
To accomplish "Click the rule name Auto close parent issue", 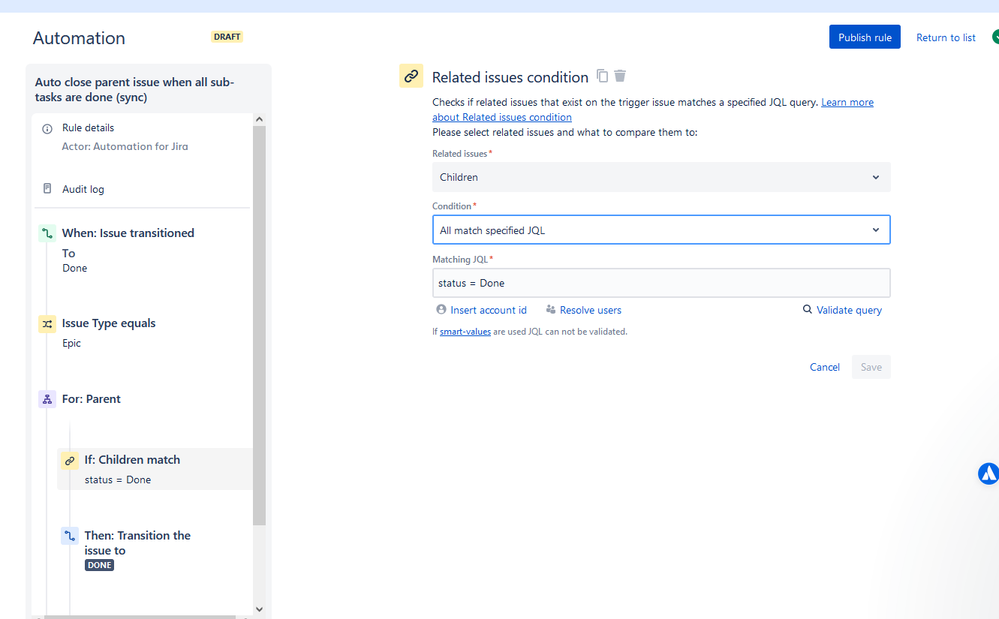I will [134, 90].
